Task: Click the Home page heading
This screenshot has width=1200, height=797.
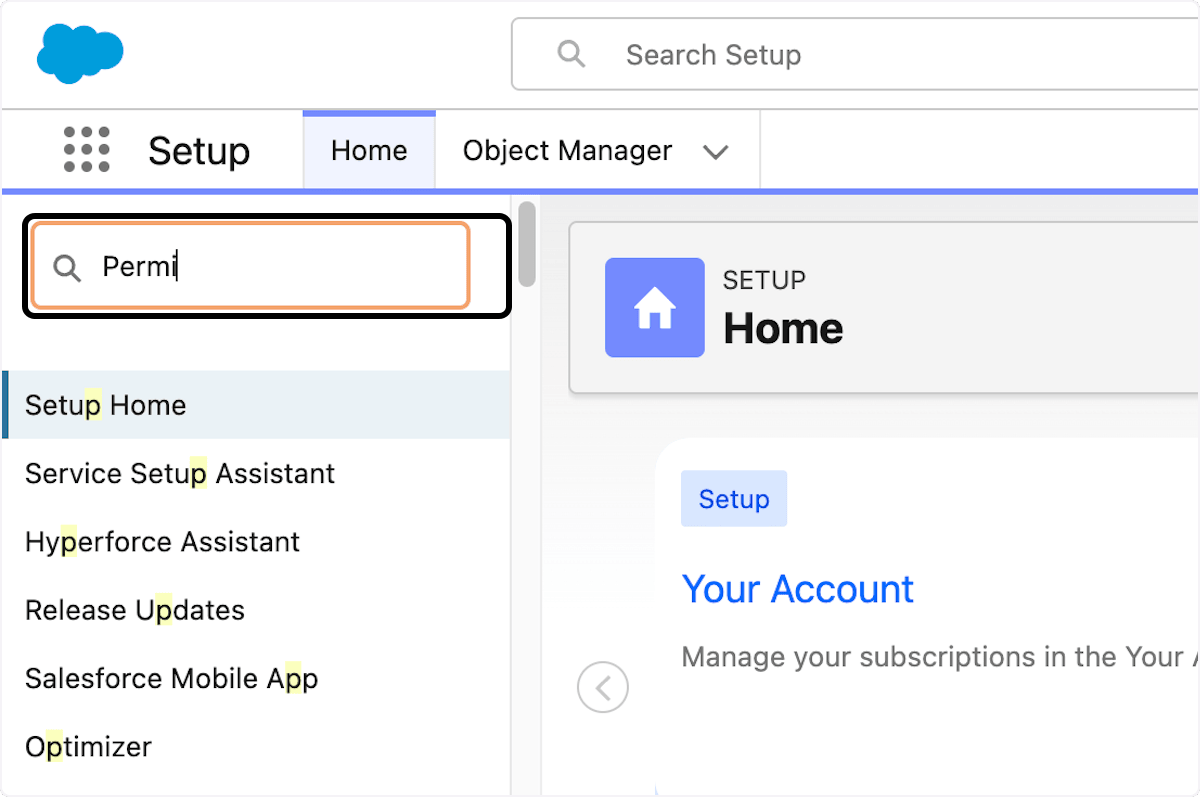Action: pyautogui.click(x=783, y=328)
